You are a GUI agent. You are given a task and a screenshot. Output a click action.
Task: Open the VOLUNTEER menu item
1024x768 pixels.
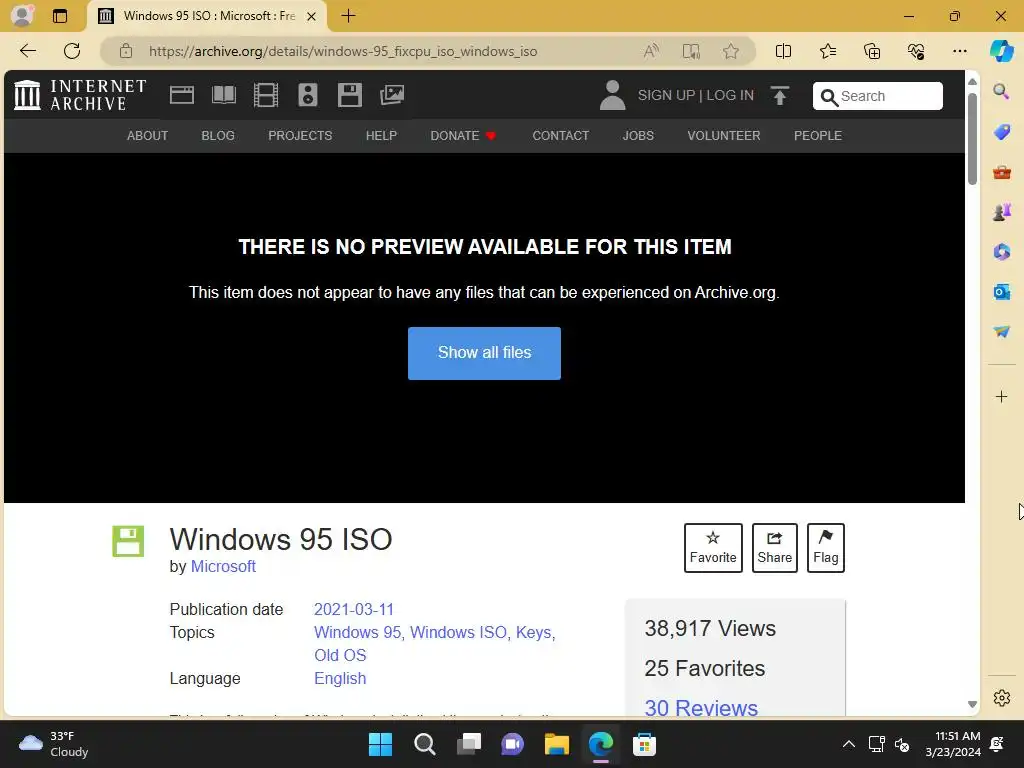point(724,136)
